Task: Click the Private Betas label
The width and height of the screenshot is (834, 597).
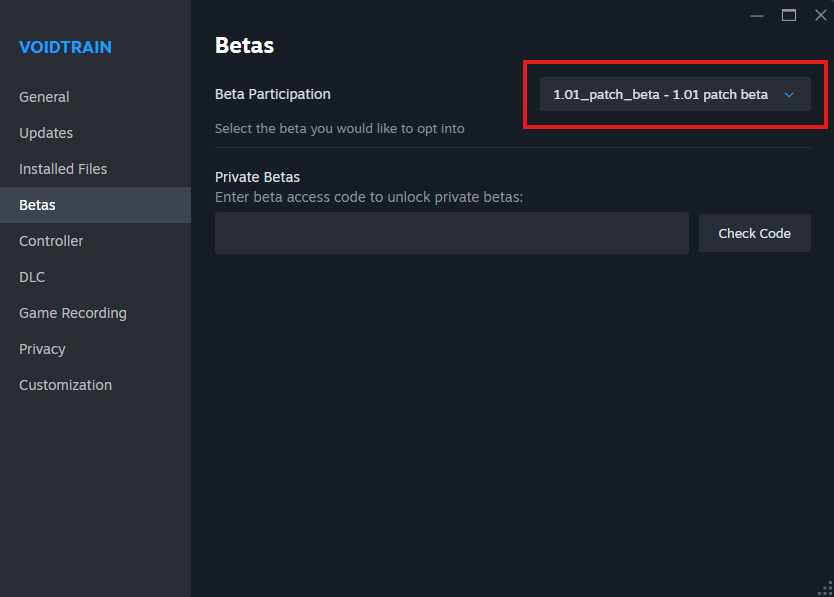Action: (x=257, y=177)
